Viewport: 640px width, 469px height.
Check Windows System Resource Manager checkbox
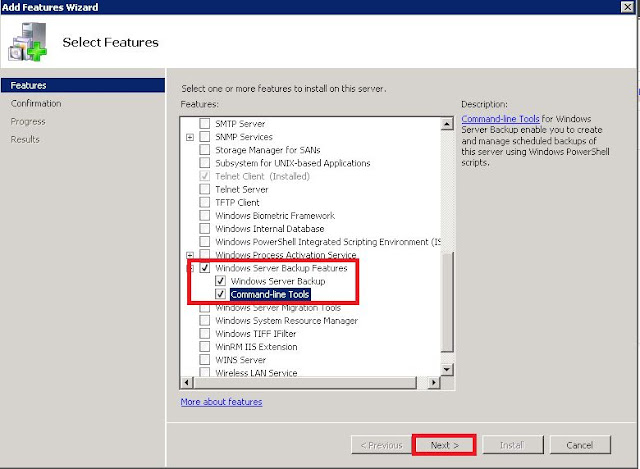(204, 320)
